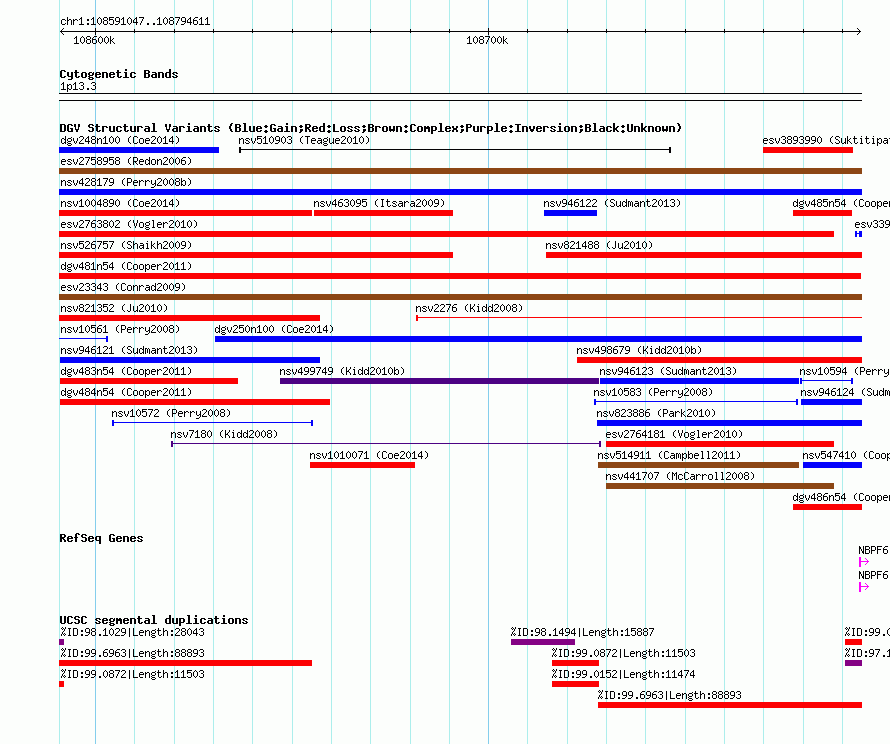This screenshot has height=744, width=890.
Task: Click dgv481n54 (Cooper2011) red bar
Action: click(x=460, y=276)
